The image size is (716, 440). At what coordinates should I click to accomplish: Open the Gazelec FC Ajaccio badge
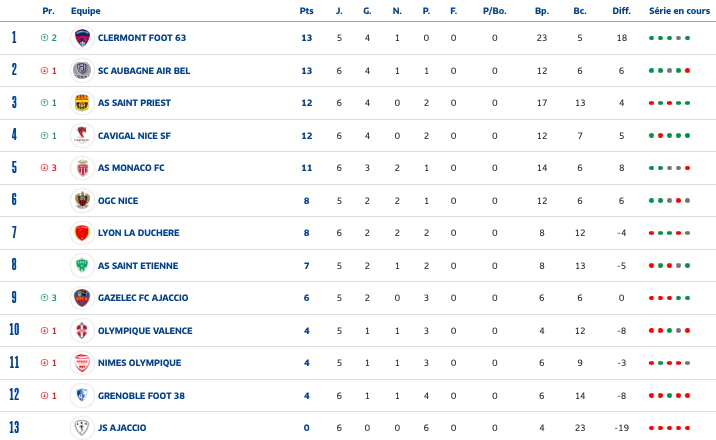[82, 298]
